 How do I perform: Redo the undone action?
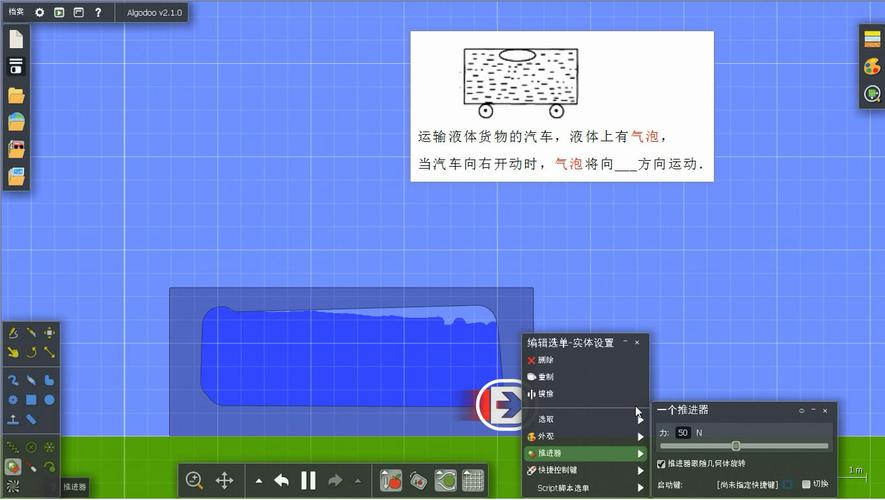pos(335,481)
